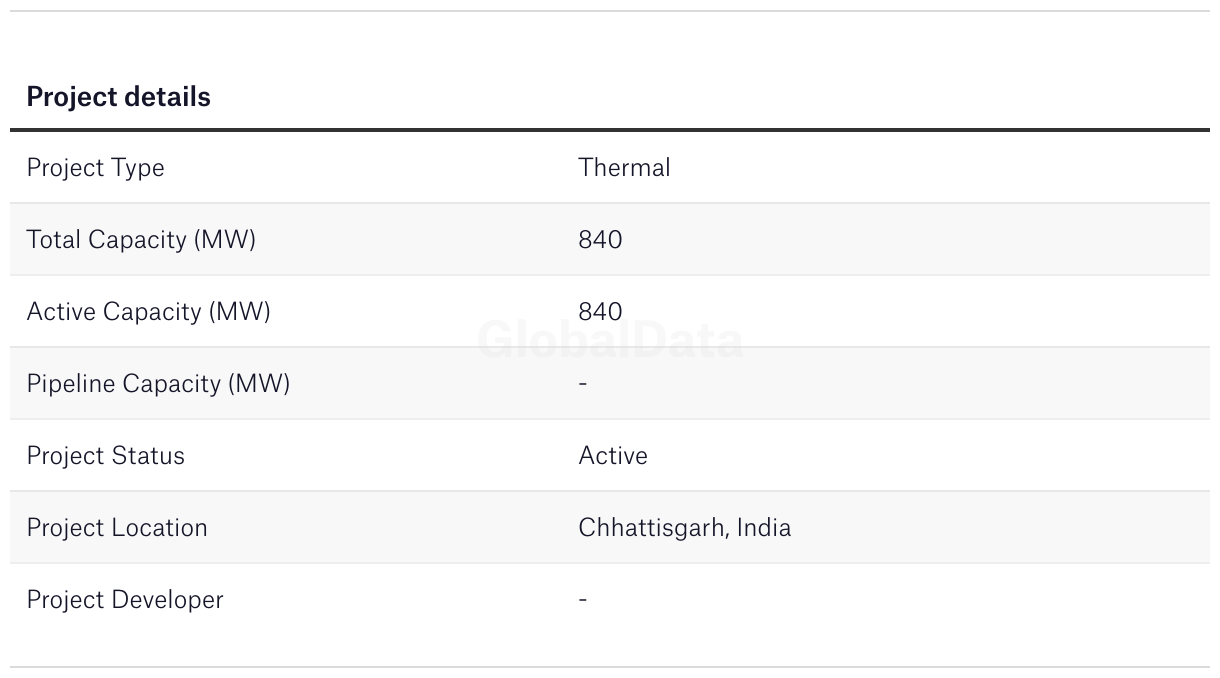
Task: Click the thick divider under Project details
Action: (610, 130)
